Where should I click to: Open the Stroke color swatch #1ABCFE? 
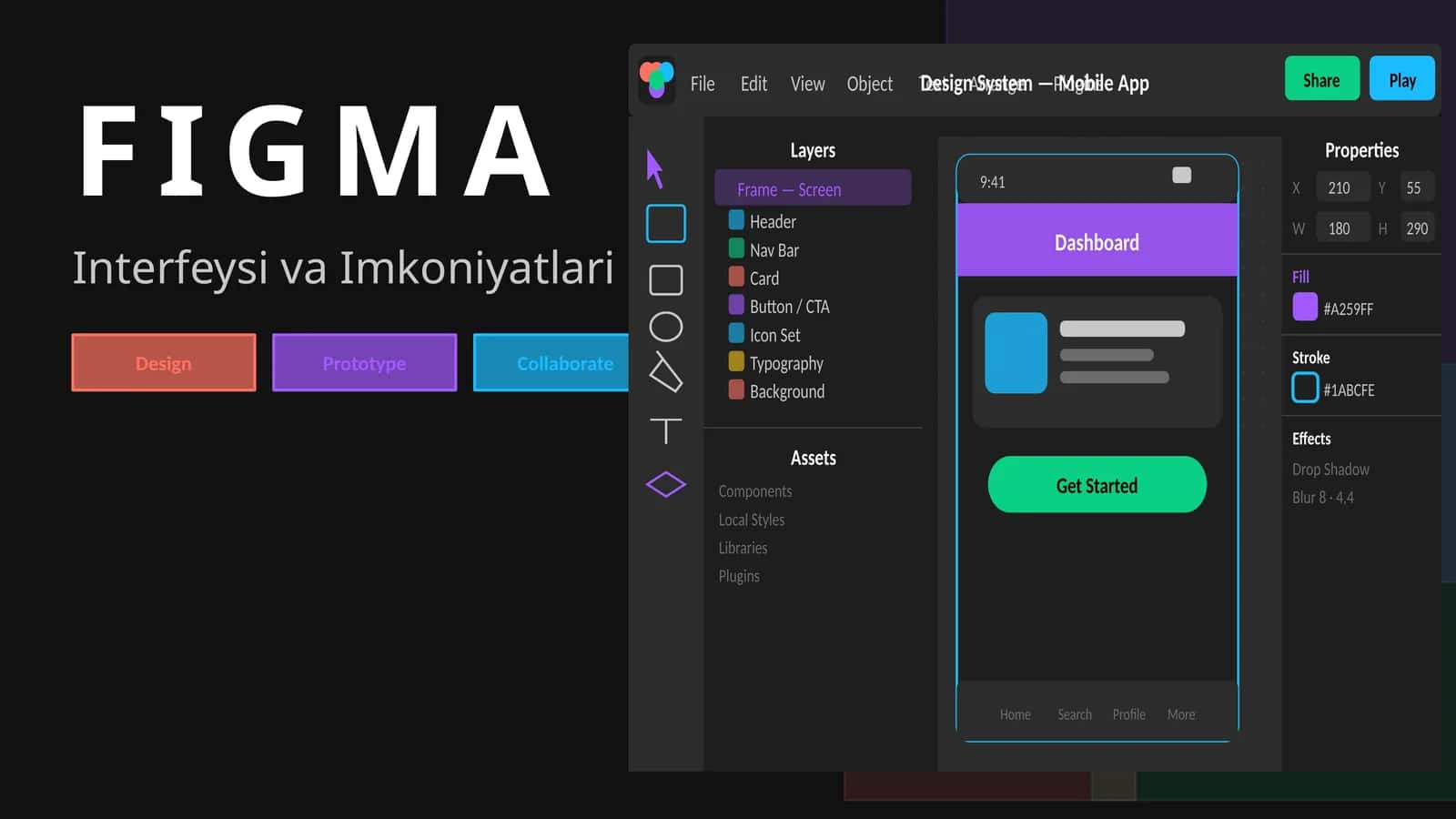pos(1305,388)
